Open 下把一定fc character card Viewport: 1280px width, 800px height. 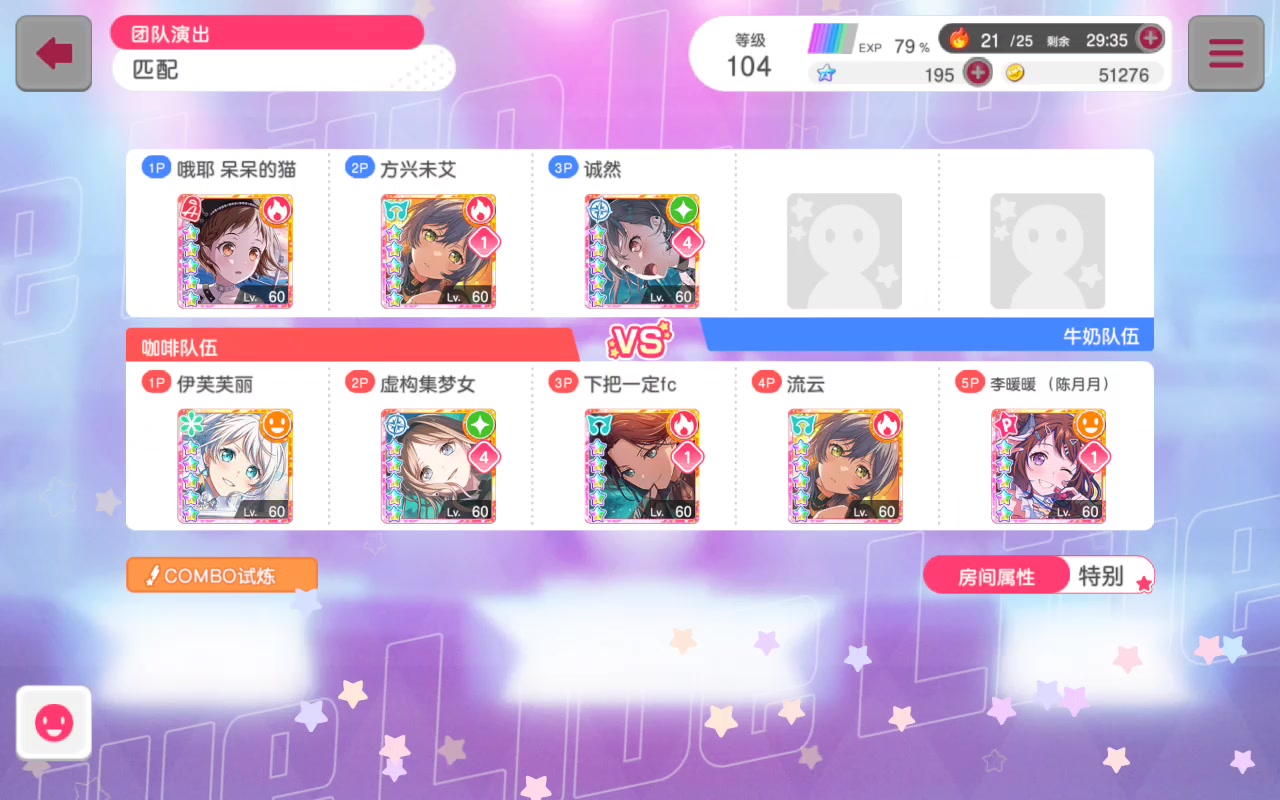[642, 466]
